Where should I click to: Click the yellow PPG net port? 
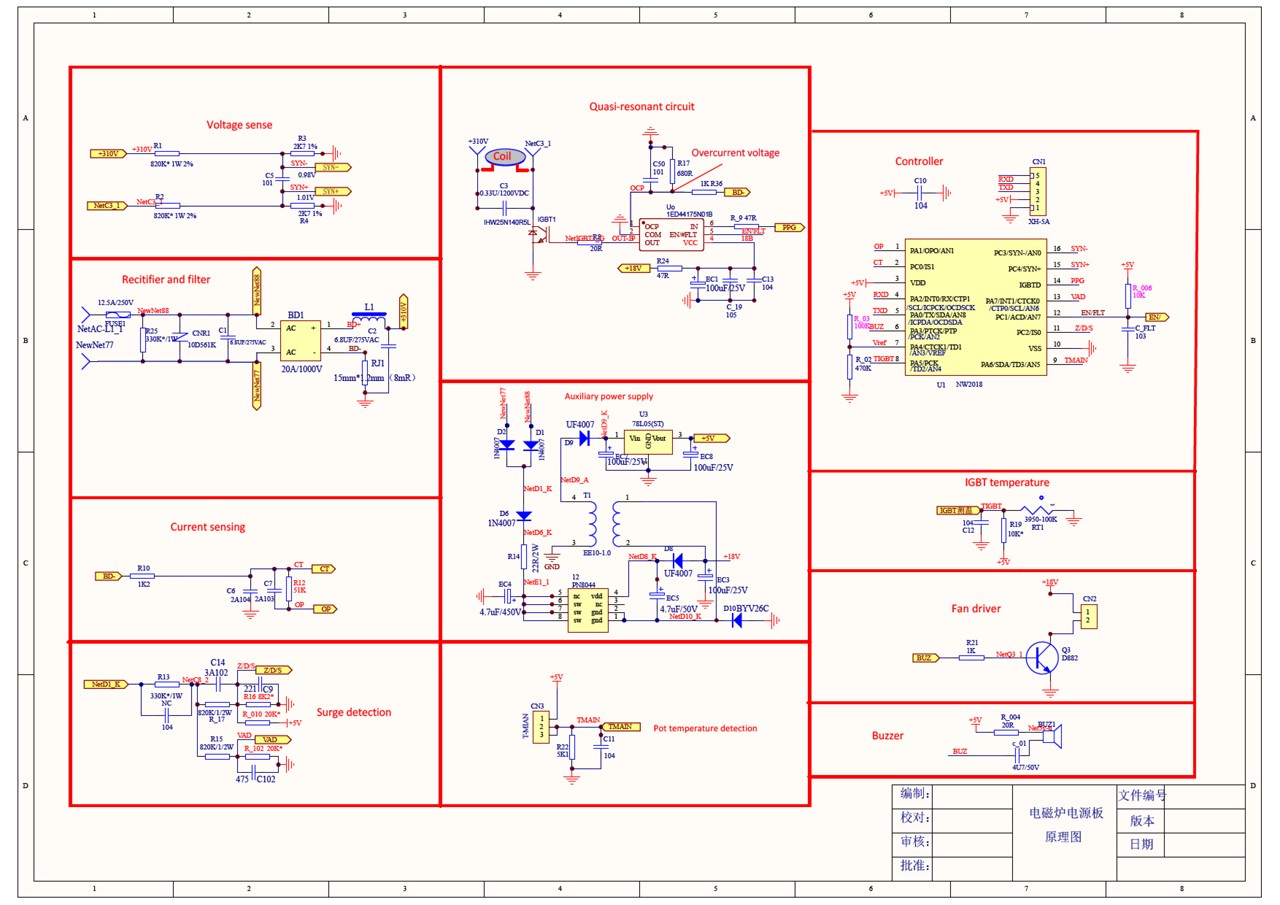tap(789, 227)
